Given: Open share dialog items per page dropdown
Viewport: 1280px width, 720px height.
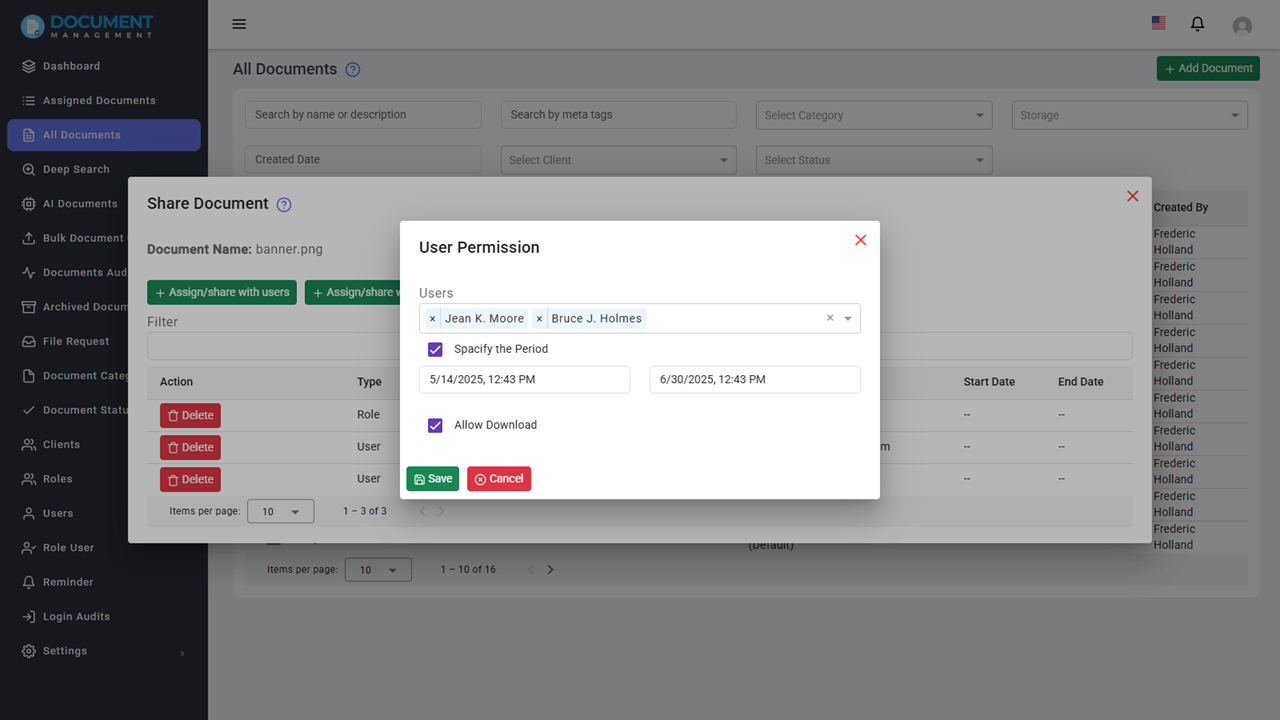Looking at the screenshot, I should (x=280, y=511).
